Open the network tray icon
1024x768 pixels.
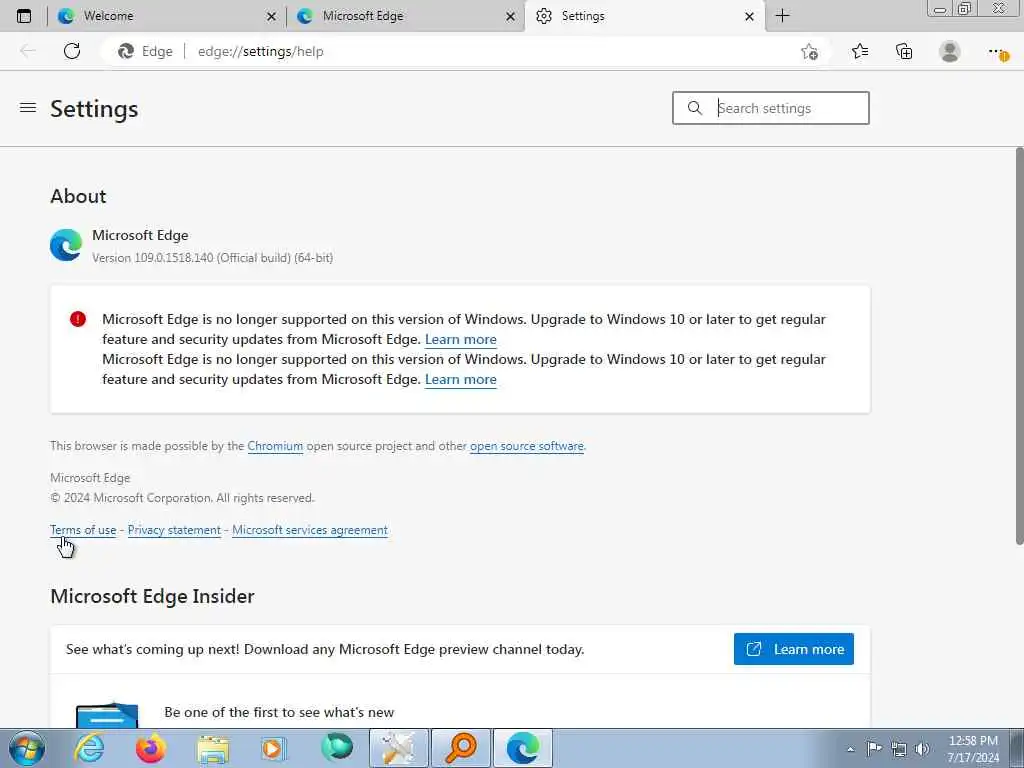(899, 749)
